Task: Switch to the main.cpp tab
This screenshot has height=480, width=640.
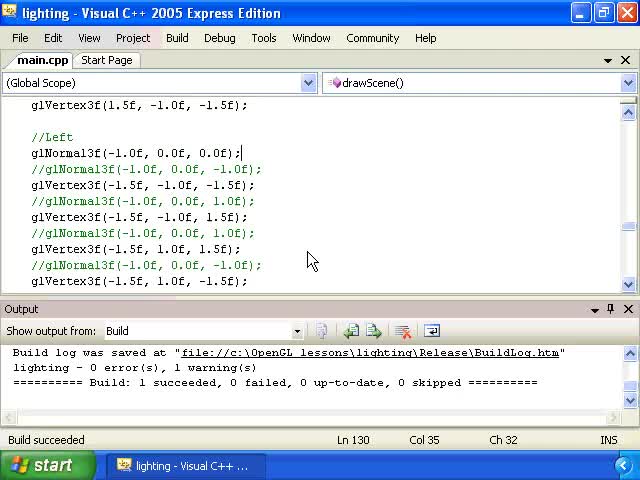Action: point(42,60)
